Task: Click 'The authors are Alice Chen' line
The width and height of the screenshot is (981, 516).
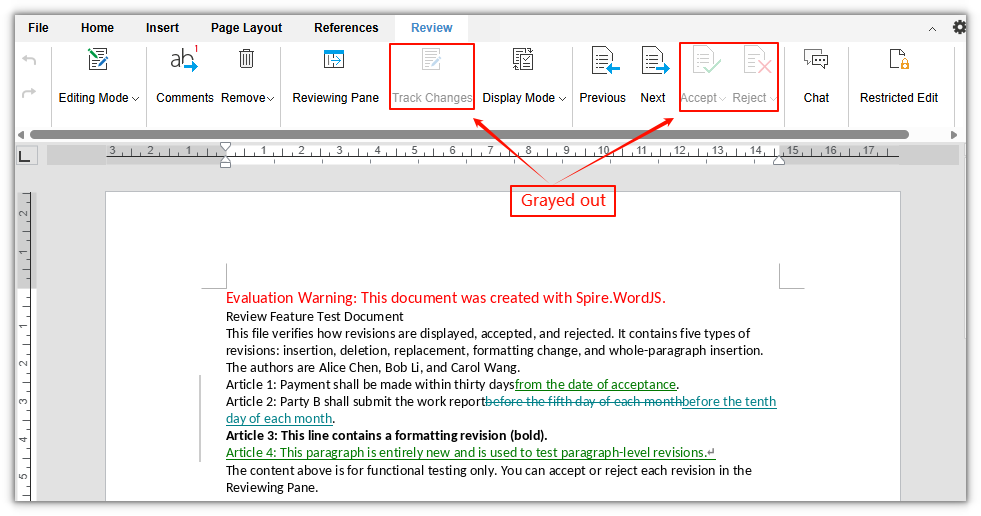Action: pyautogui.click(x=373, y=367)
